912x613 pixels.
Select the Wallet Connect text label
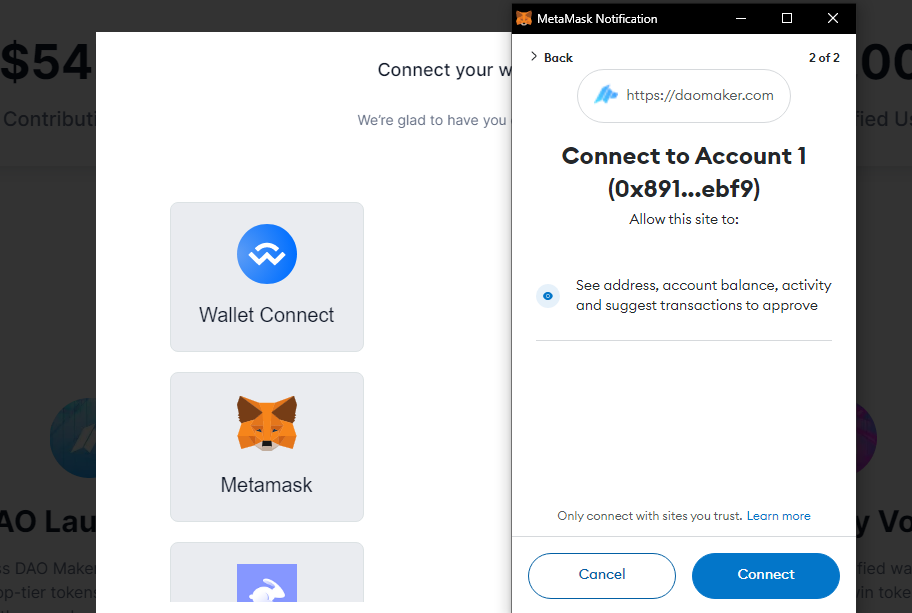[x=267, y=315]
